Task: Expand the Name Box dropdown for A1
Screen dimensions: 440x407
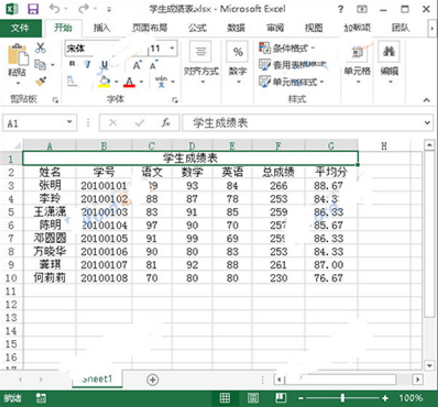Action: (69, 122)
